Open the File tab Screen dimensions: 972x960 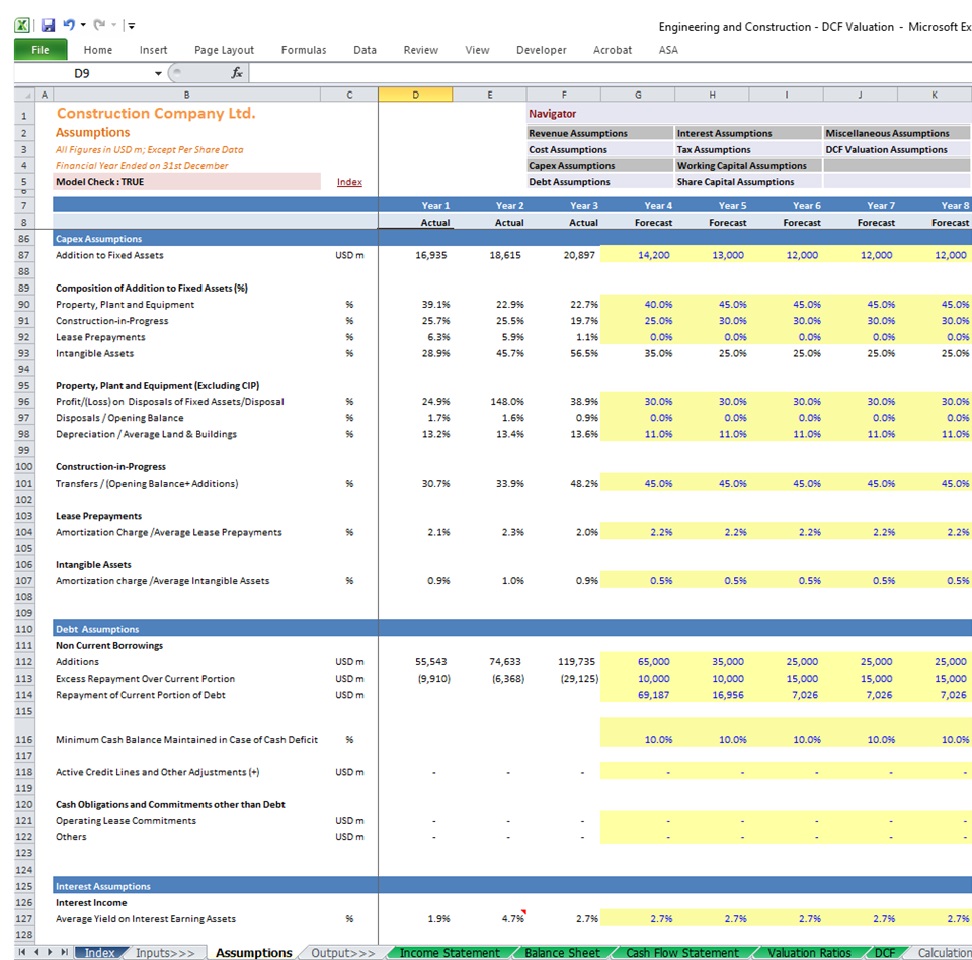[x=40, y=50]
